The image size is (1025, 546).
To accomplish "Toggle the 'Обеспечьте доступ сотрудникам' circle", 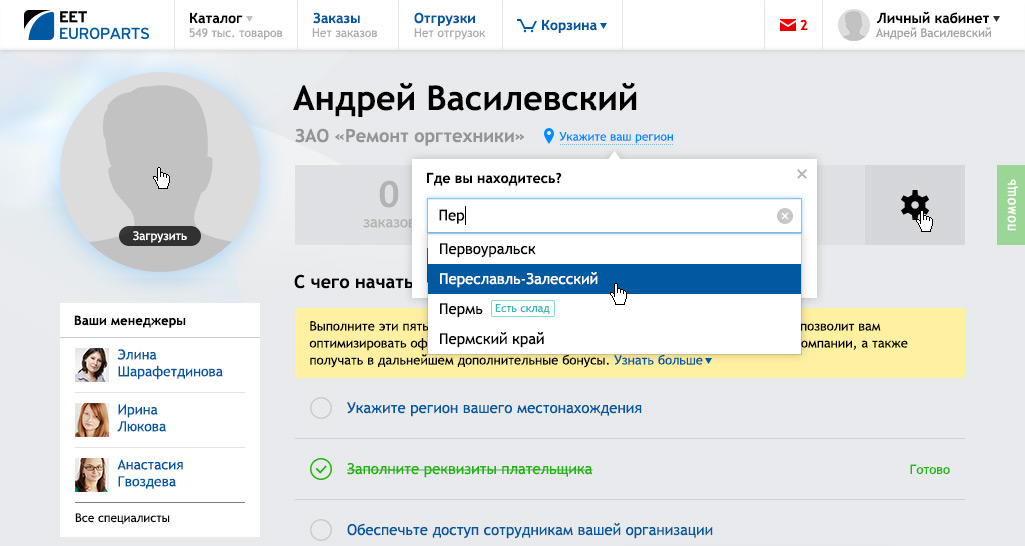I will point(321,530).
